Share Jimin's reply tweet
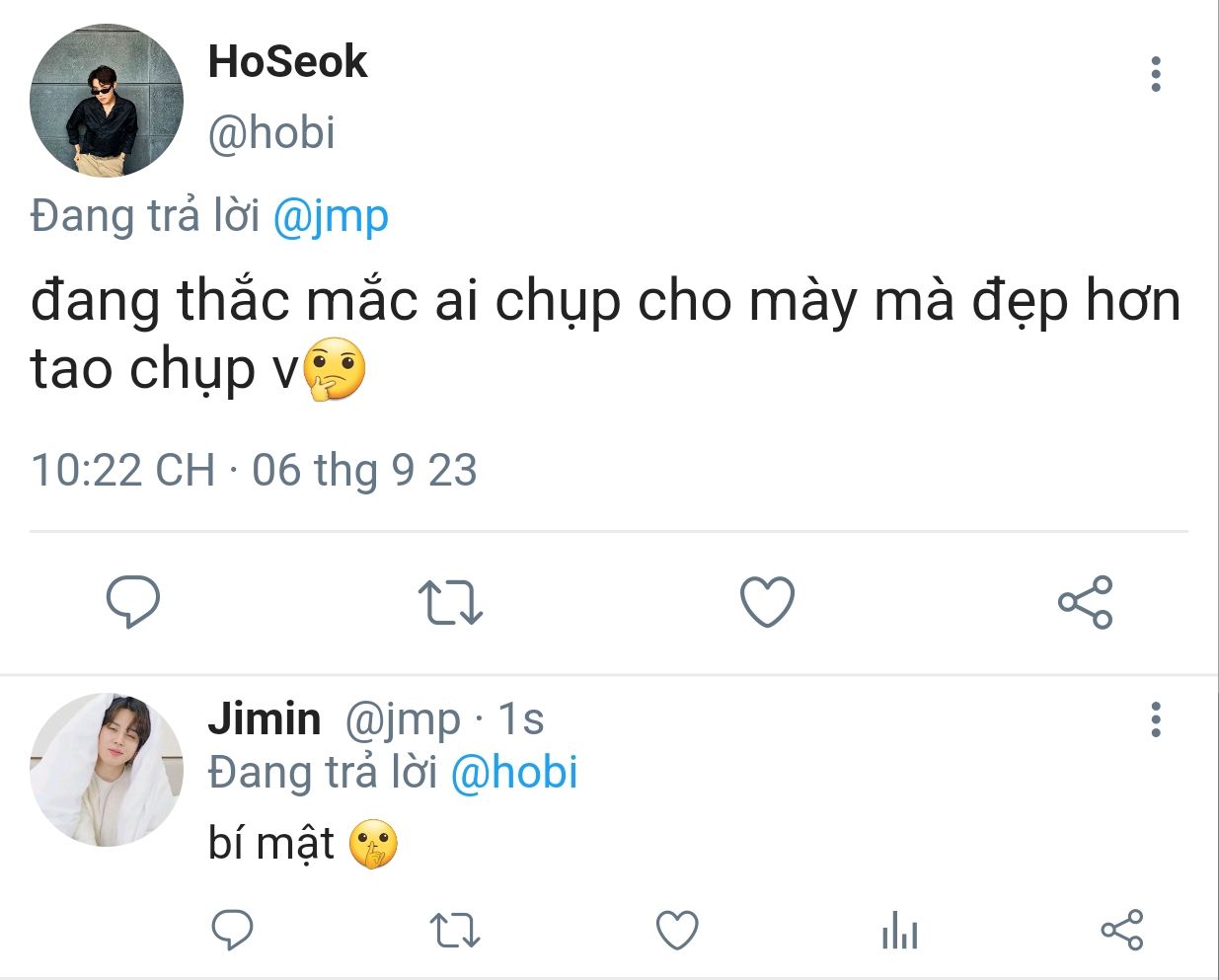Image resolution: width=1219 pixels, height=980 pixels. (x=1121, y=930)
